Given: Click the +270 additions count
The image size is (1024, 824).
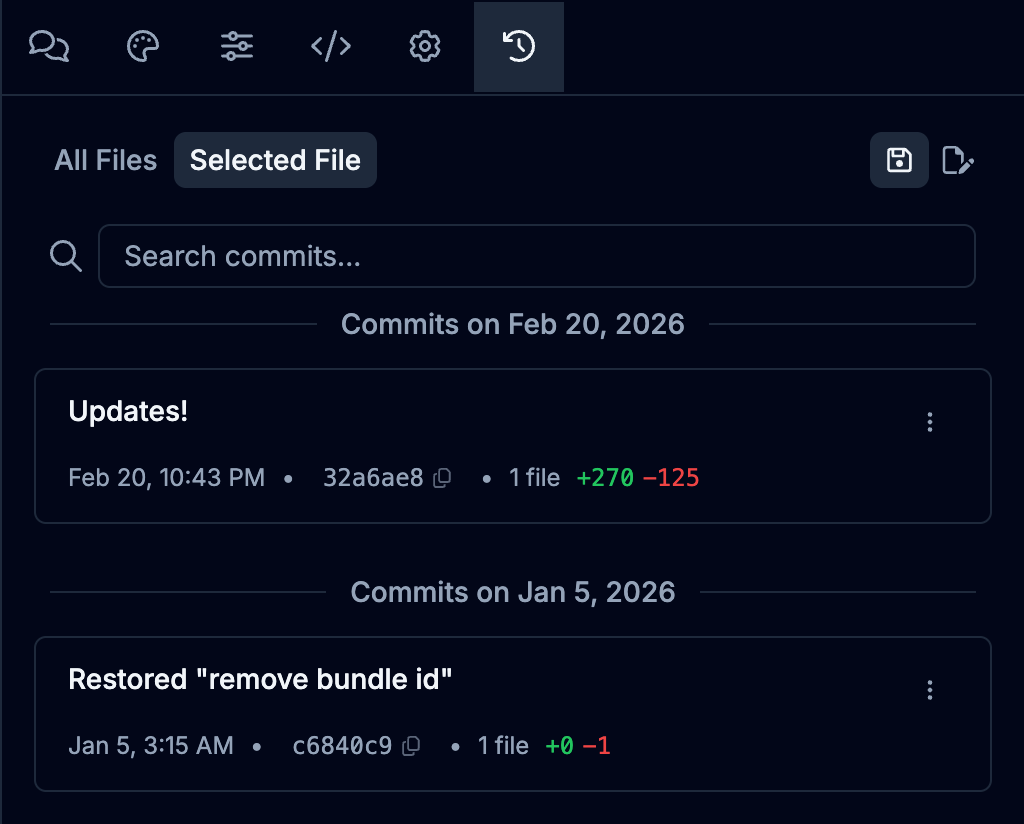Looking at the screenshot, I should point(605,478).
